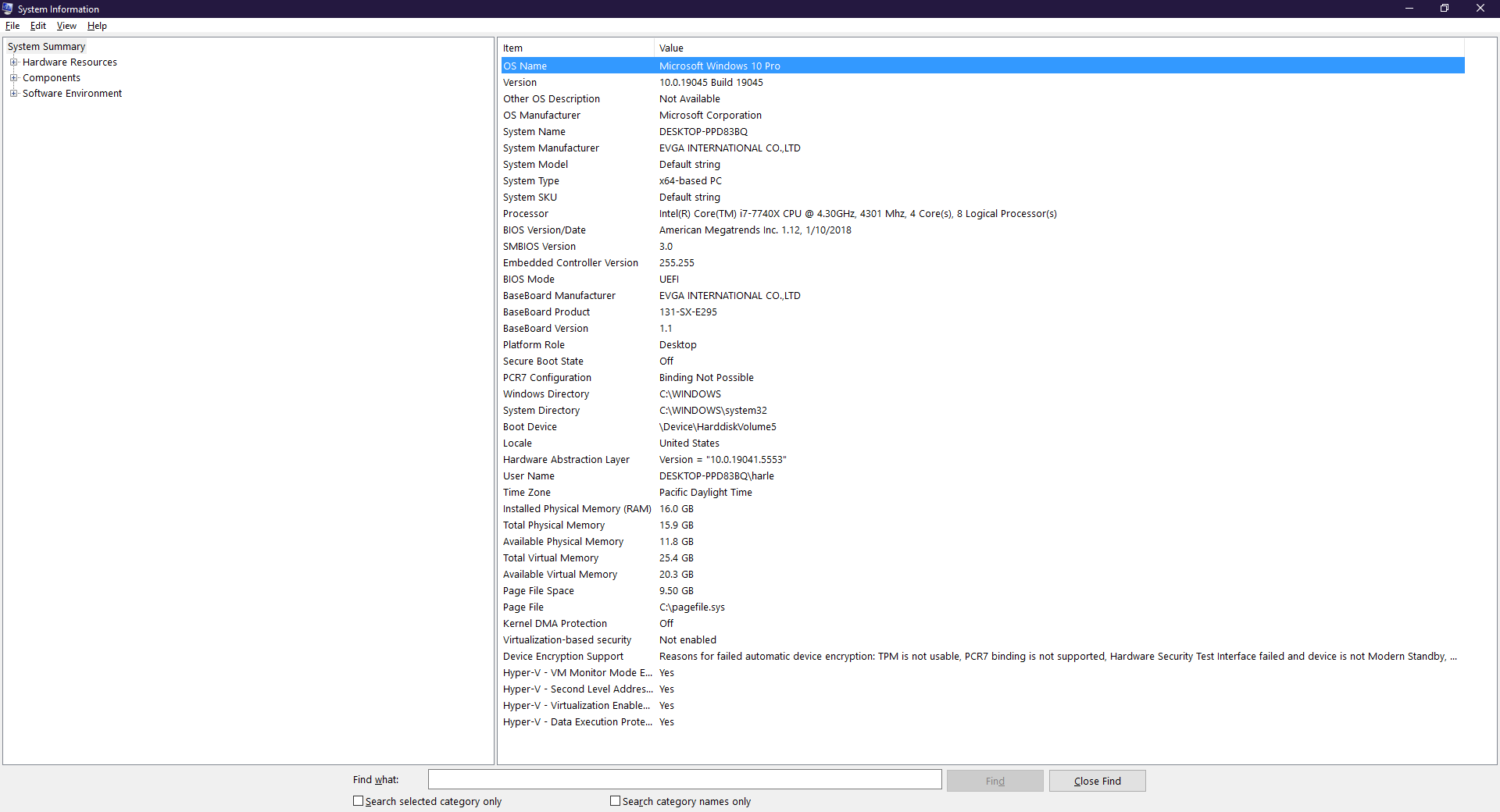1500x812 pixels.
Task: Select the SMBIOS Version row
Action: pyautogui.click(x=983, y=247)
